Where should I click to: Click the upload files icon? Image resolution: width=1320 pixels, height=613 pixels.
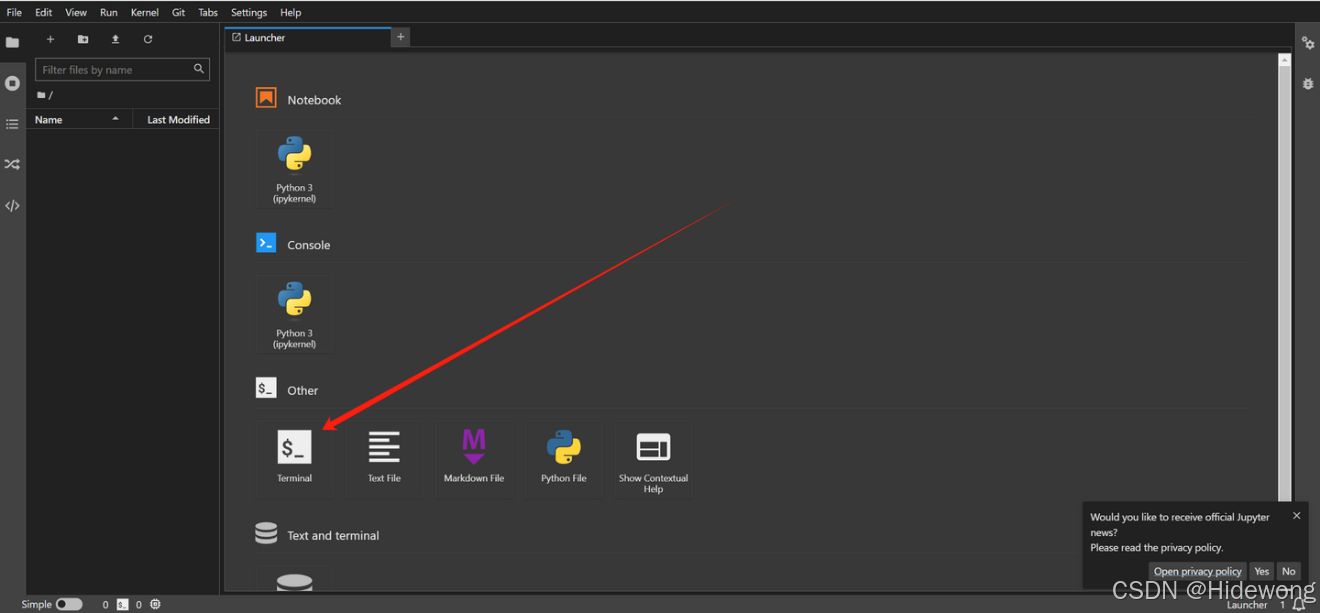(115, 39)
